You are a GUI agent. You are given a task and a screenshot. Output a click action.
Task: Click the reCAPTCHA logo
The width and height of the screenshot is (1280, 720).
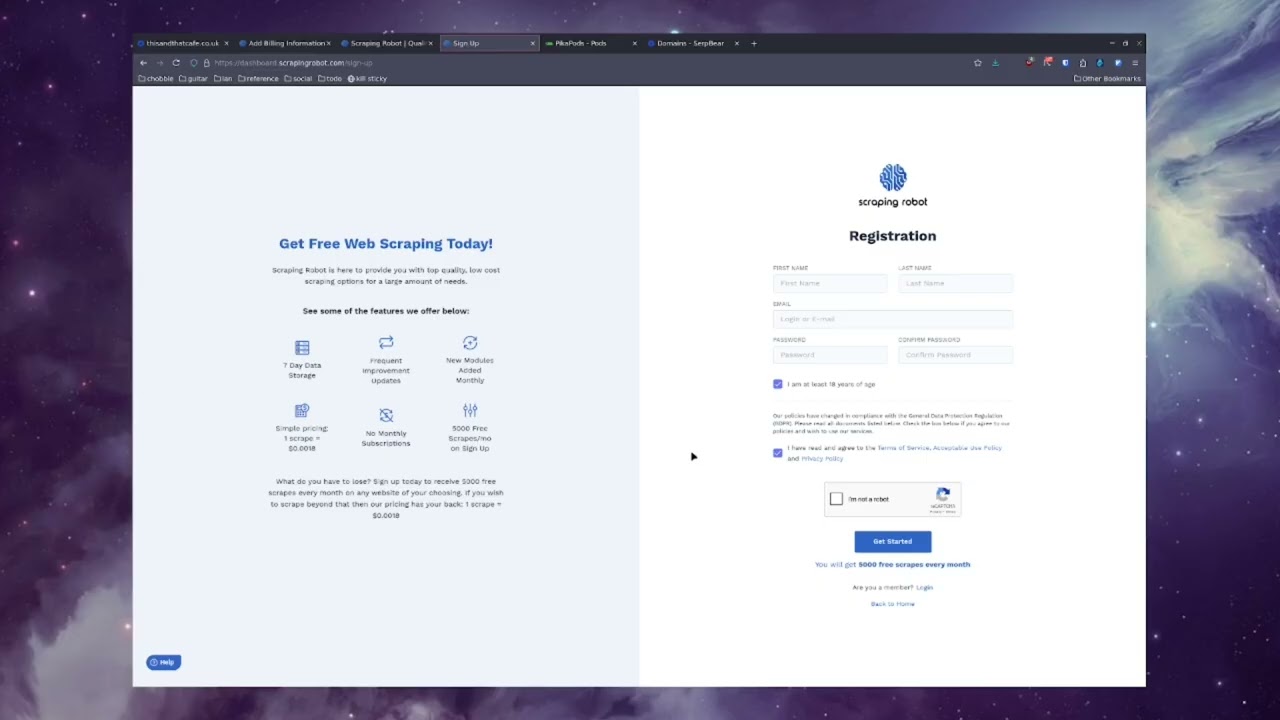pos(943,495)
